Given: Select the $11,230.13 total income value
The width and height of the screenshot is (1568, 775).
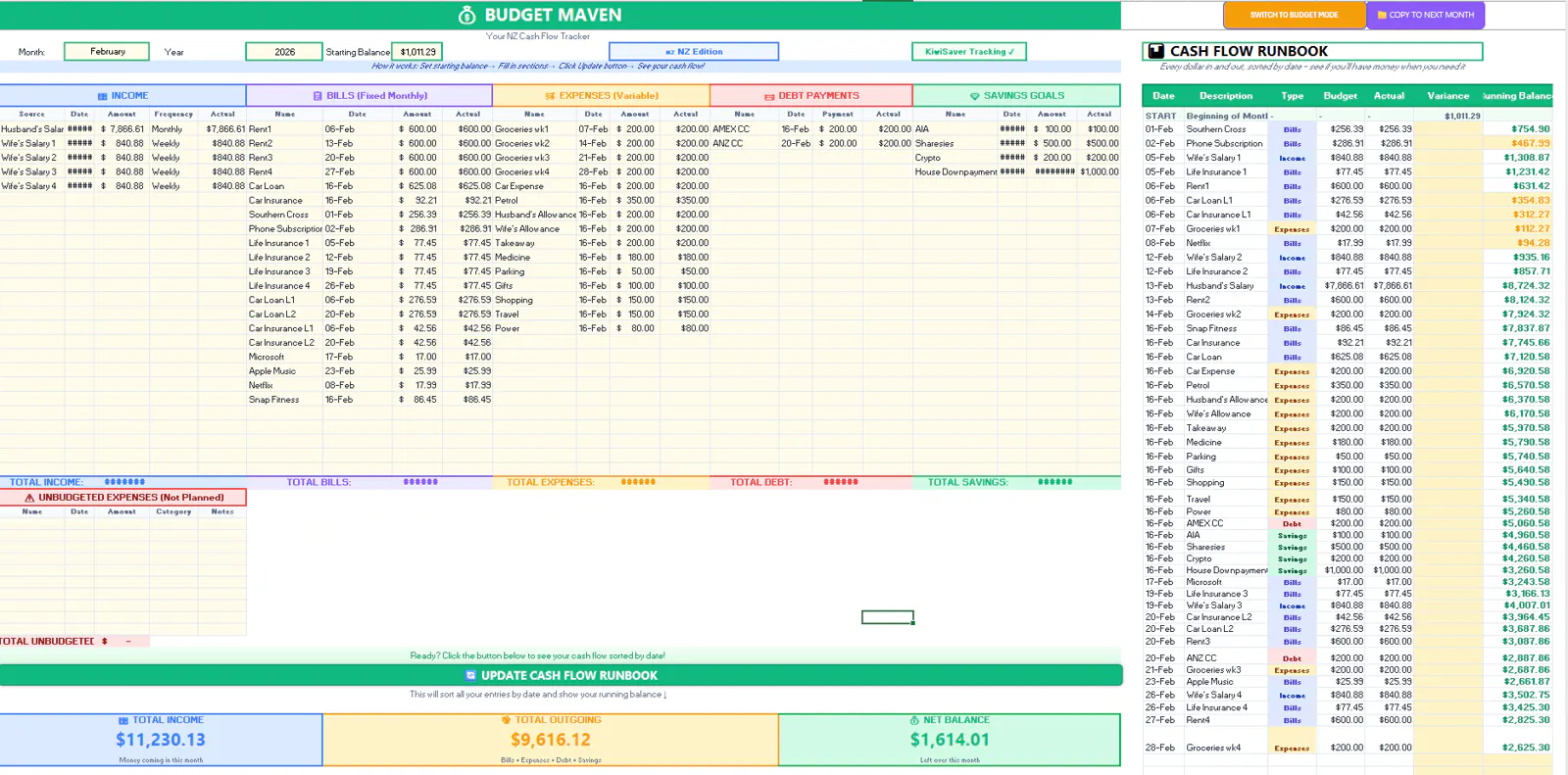Looking at the screenshot, I should click(161, 740).
